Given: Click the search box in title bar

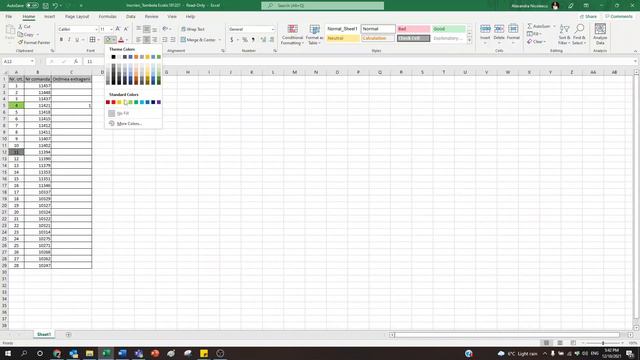Looking at the screenshot, I should 322,6.
